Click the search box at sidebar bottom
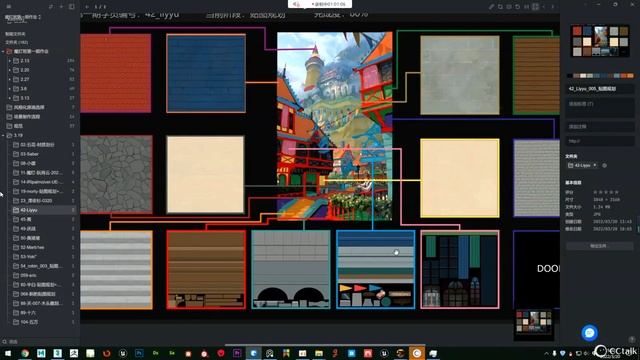 tap(40, 342)
